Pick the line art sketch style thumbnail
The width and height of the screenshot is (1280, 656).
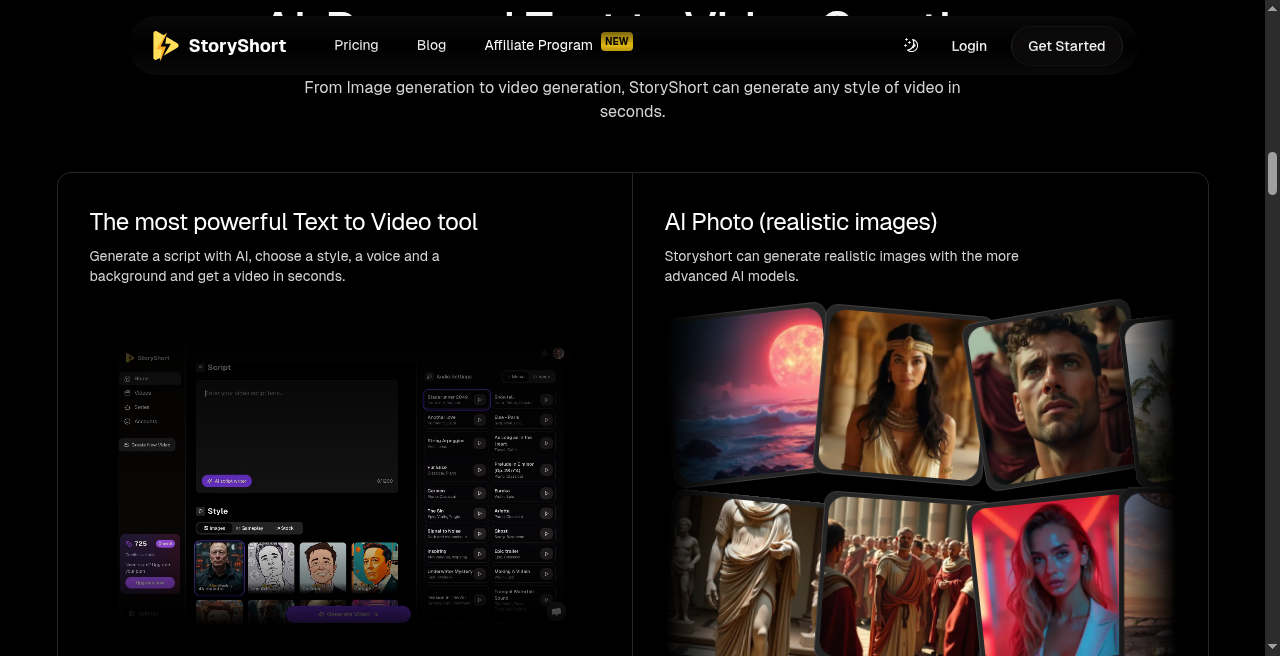point(271,567)
